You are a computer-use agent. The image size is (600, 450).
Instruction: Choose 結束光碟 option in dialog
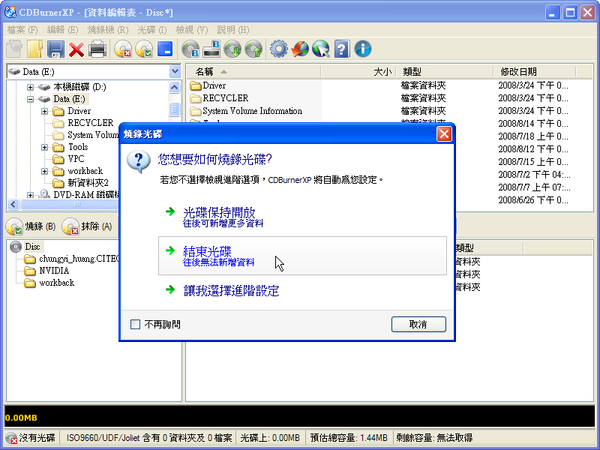point(302,256)
